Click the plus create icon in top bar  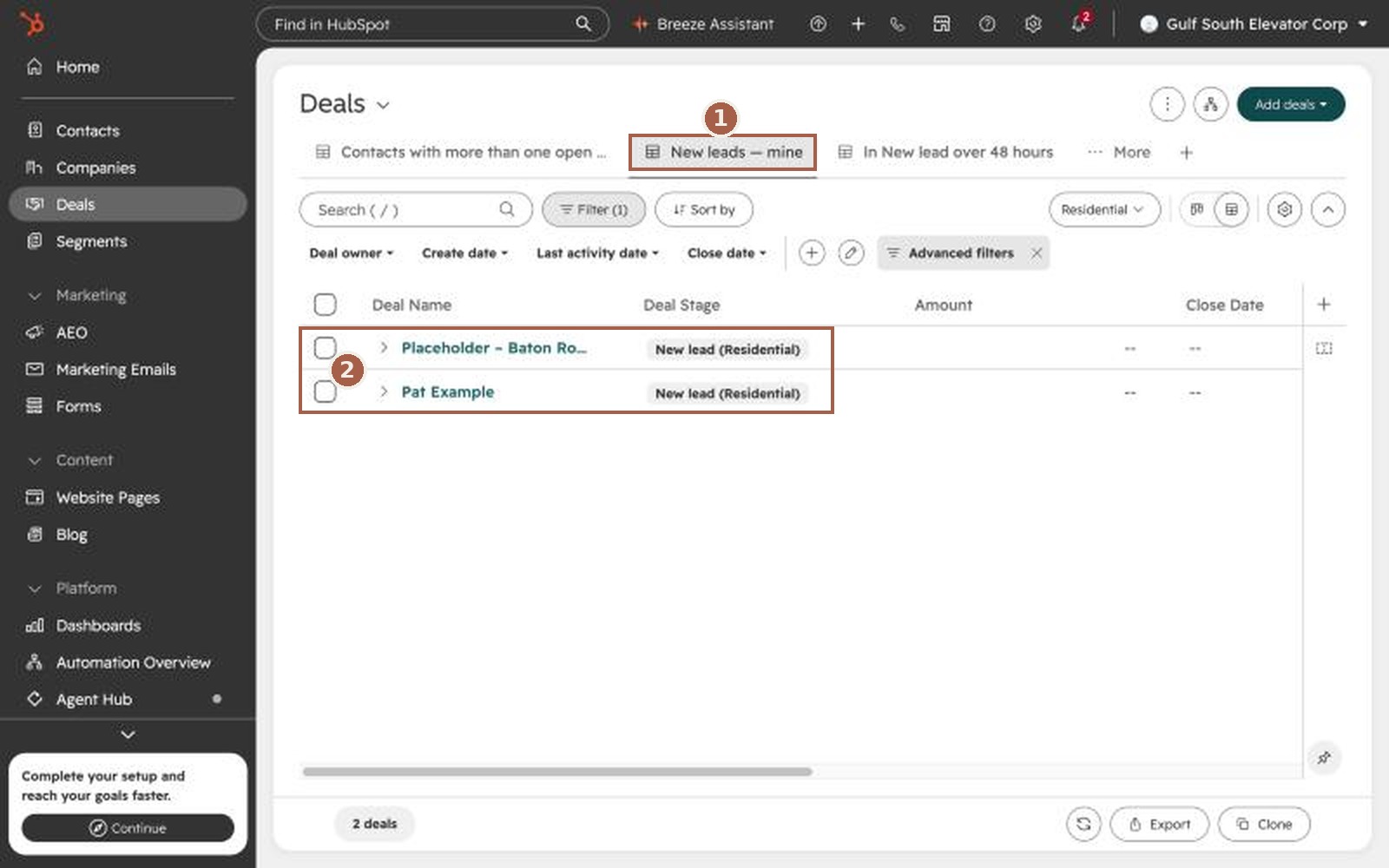pos(858,24)
